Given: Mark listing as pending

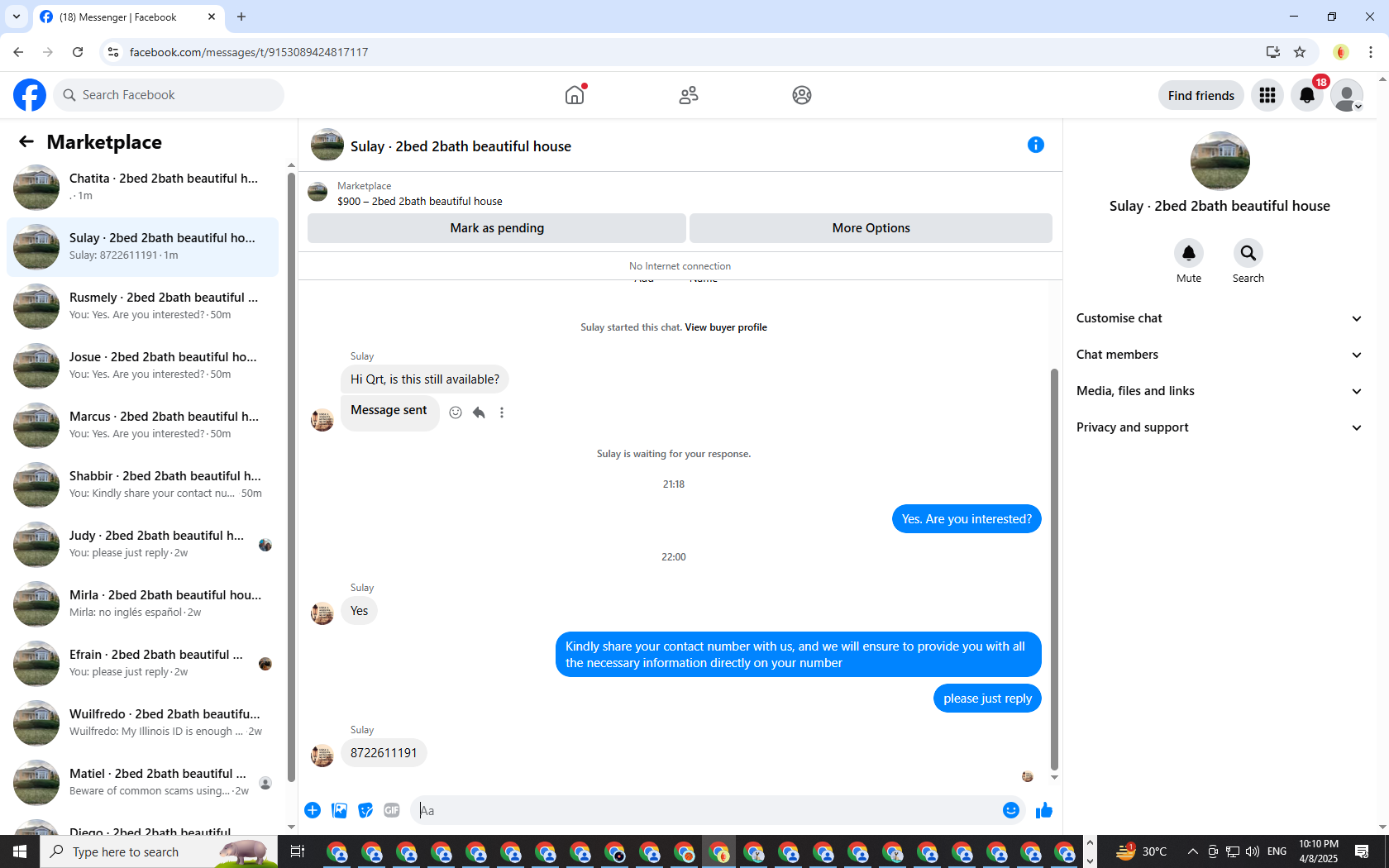Looking at the screenshot, I should coord(497,228).
